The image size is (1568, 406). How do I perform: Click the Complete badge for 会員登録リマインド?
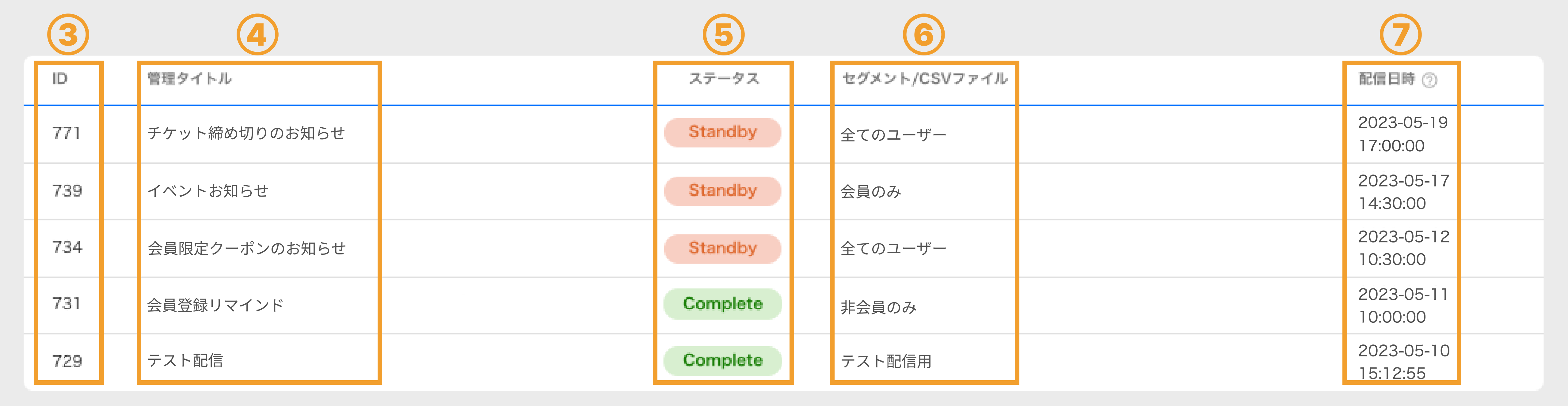722,304
